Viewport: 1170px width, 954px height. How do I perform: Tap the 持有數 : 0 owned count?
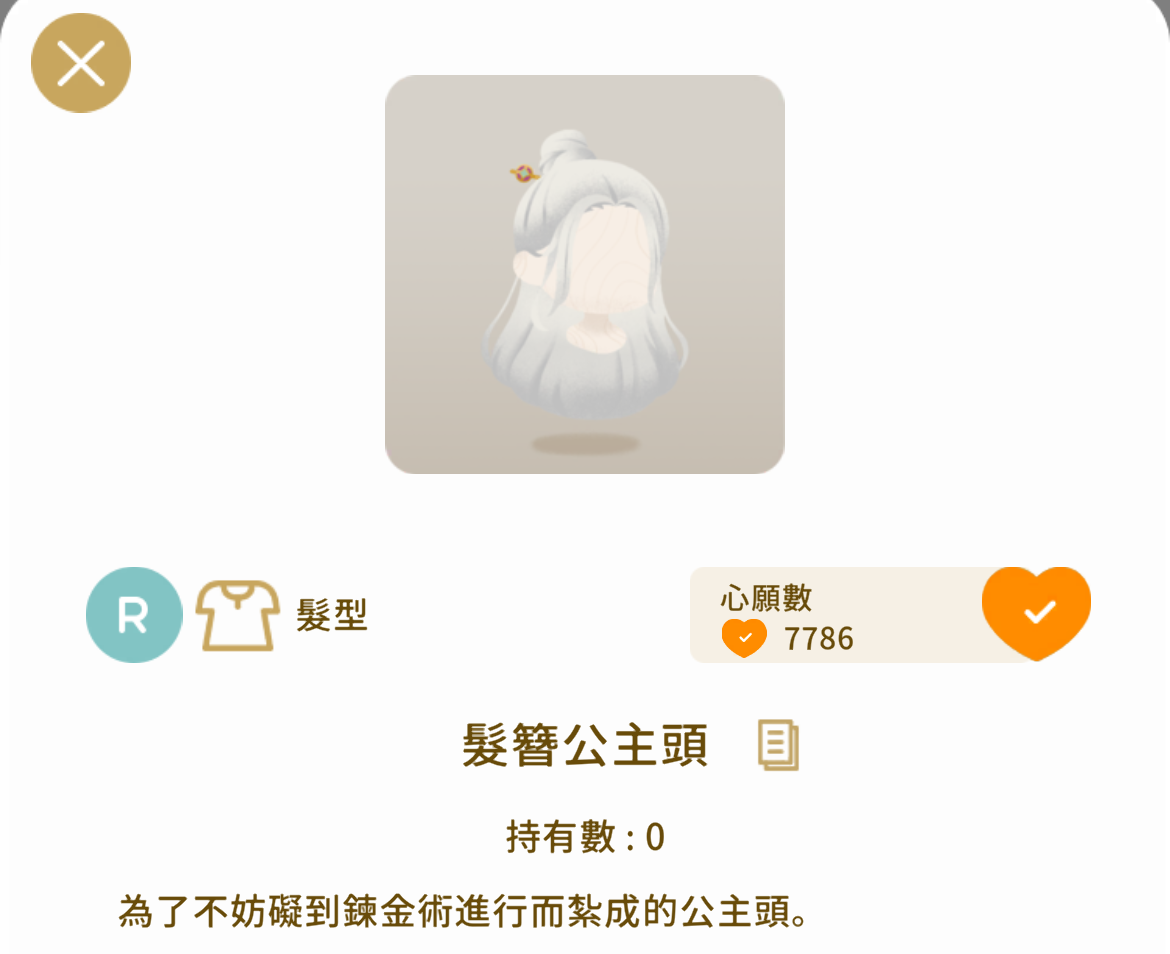tap(585, 837)
